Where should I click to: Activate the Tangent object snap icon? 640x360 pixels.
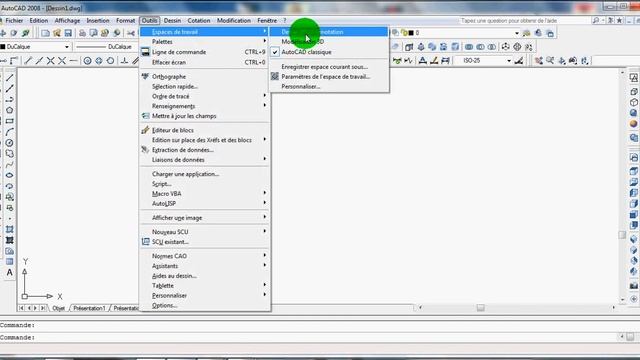tap(110, 61)
